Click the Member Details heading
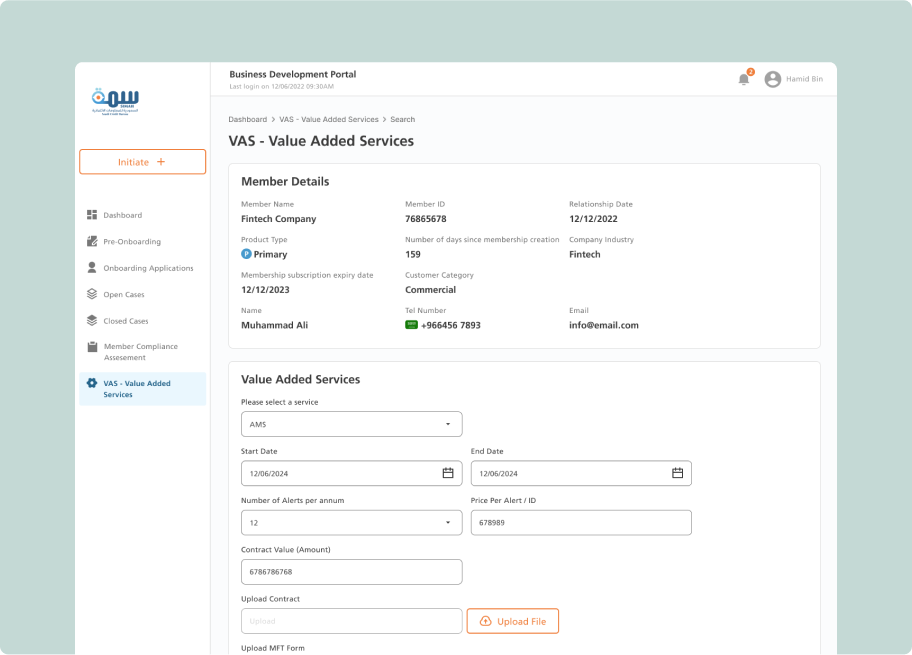Image resolution: width=912 pixels, height=655 pixels. 285,181
